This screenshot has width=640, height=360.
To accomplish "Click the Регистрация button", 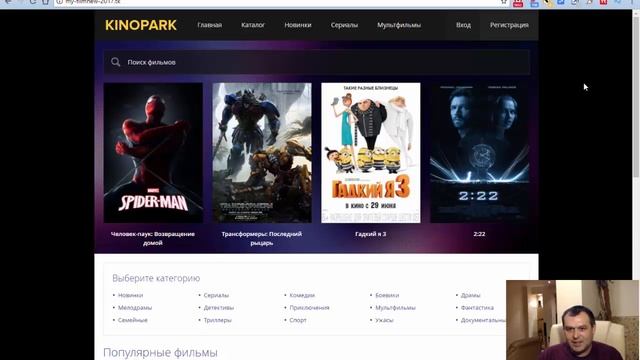I will coord(509,25).
